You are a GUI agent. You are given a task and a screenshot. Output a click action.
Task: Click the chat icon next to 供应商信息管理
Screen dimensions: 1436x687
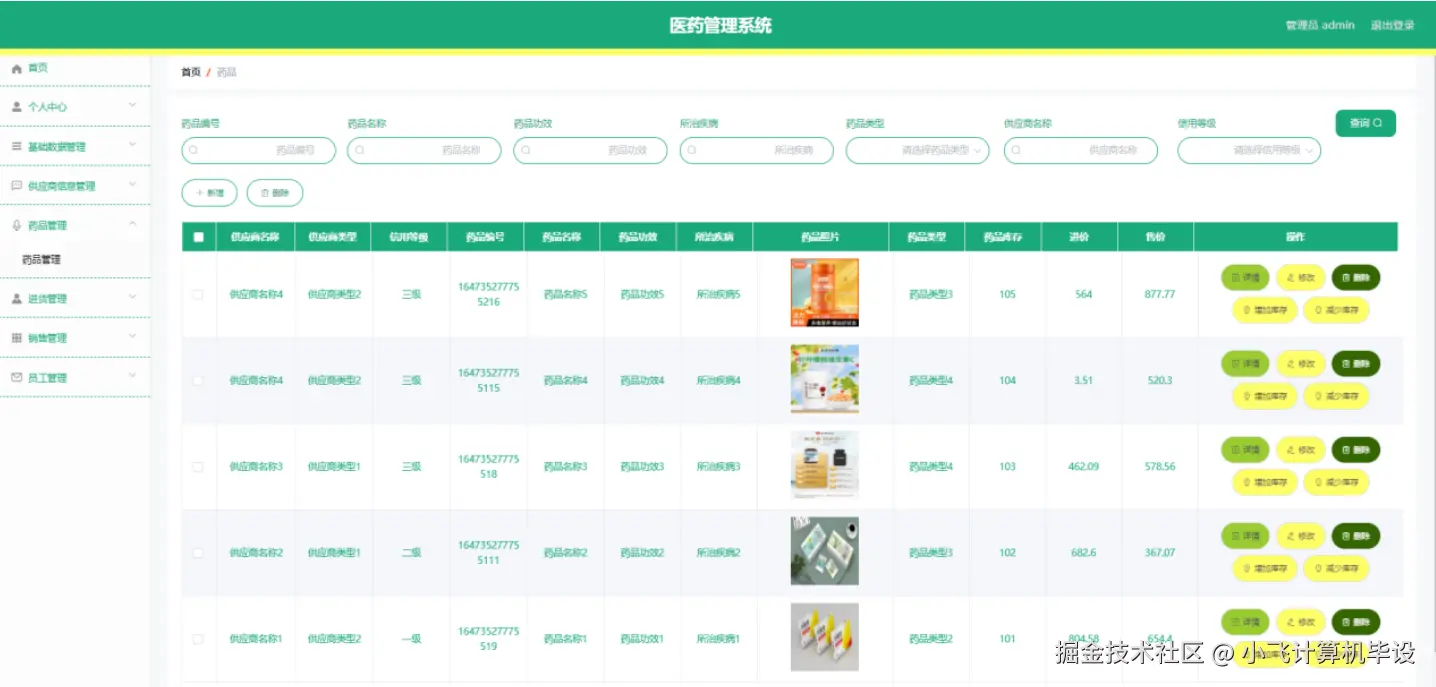(x=16, y=186)
